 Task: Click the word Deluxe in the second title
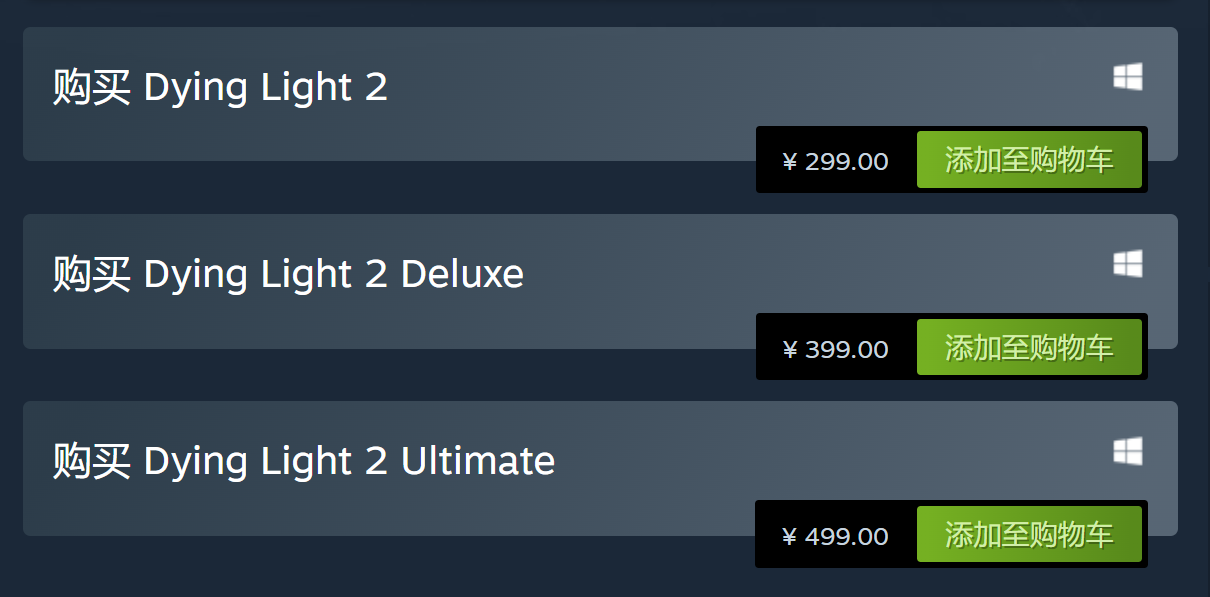coord(462,274)
